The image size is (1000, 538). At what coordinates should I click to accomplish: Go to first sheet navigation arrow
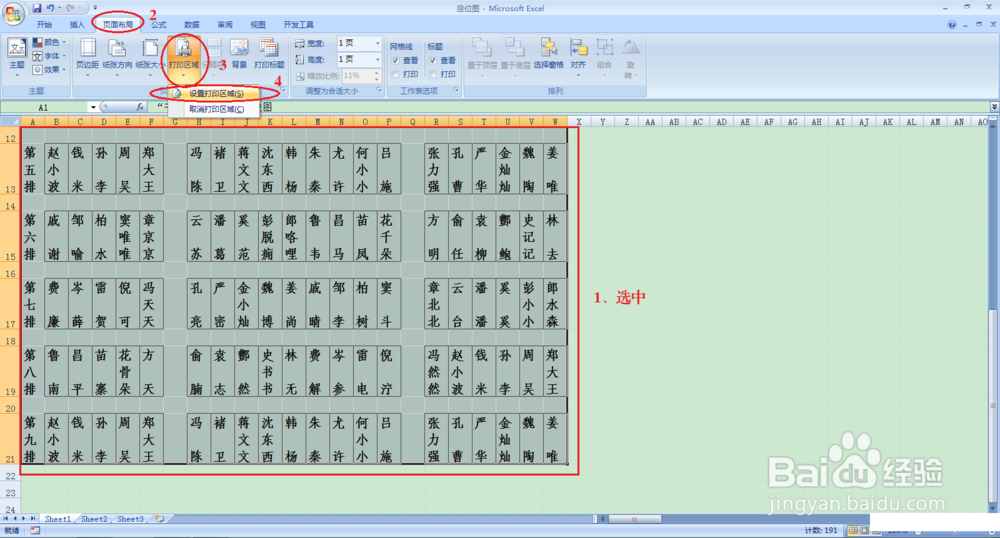pos(6,519)
